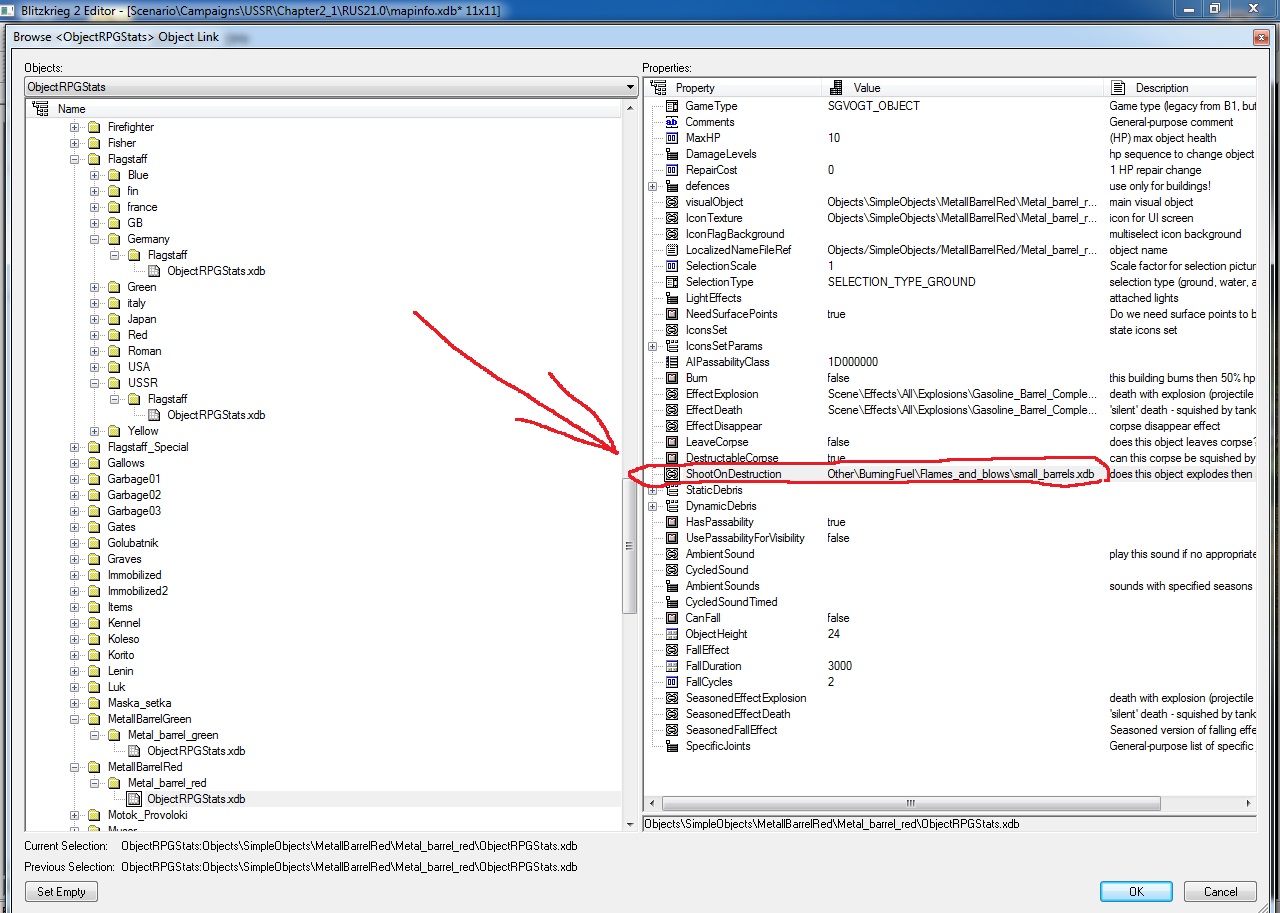Image resolution: width=1280 pixels, height=913 pixels.
Task: Select the Golubatnik folder
Action: coord(133,543)
